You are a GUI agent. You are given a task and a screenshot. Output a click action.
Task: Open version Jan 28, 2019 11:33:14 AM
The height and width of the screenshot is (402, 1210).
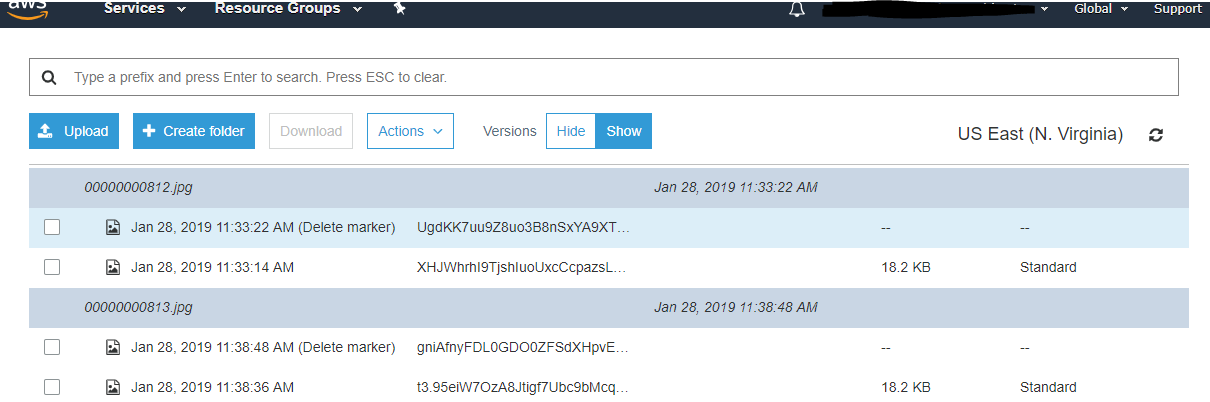coord(212,267)
